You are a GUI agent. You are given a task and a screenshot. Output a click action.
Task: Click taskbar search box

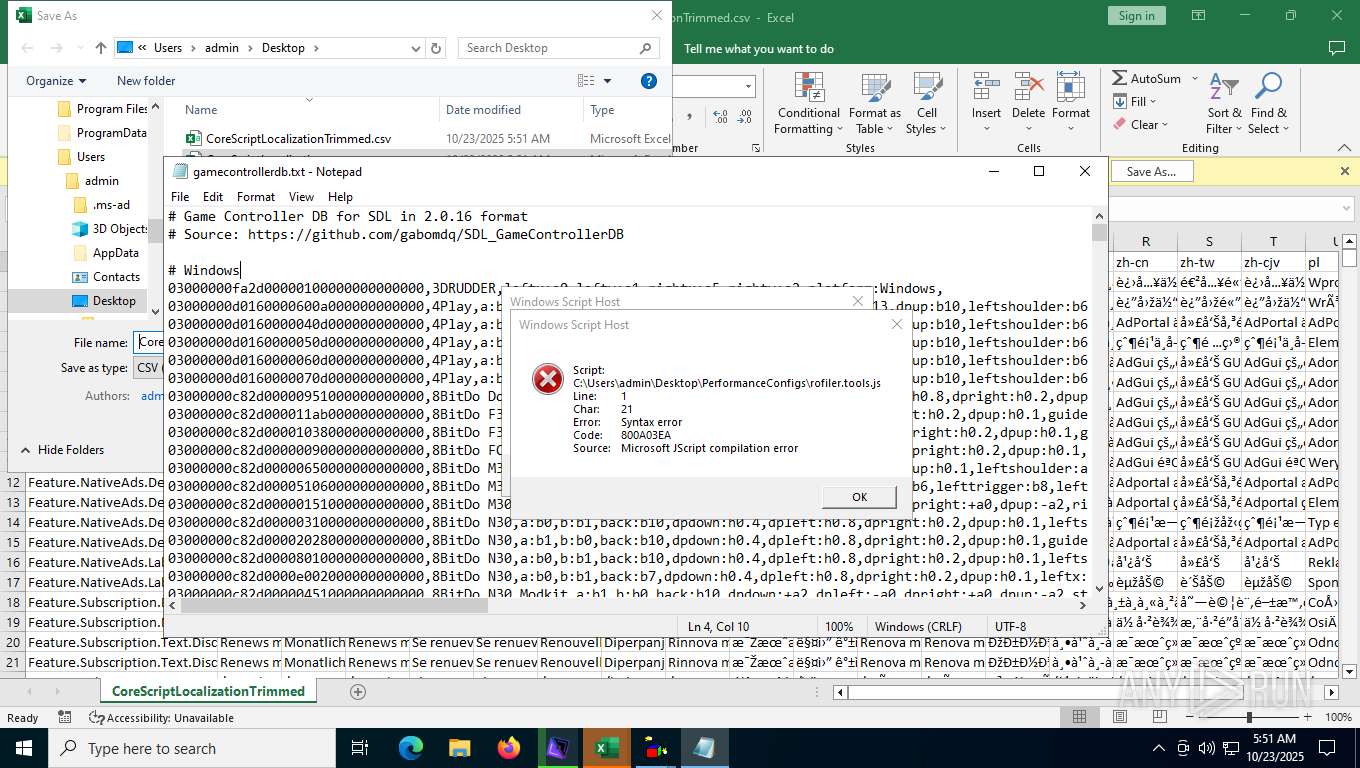pyautogui.click(x=191, y=748)
